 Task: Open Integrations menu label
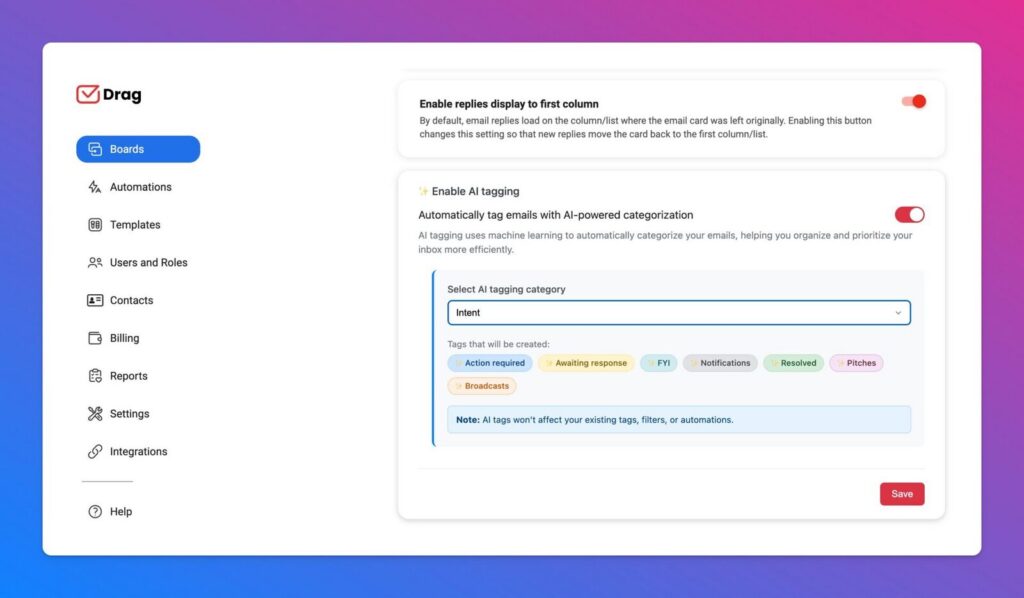(138, 452)
